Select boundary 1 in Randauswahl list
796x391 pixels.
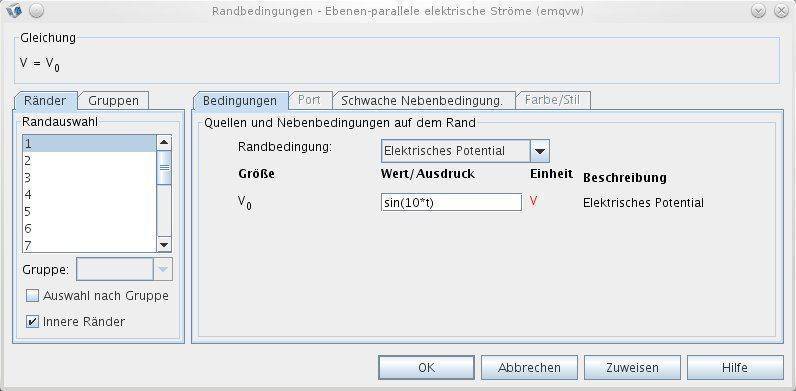coord(89,144)
